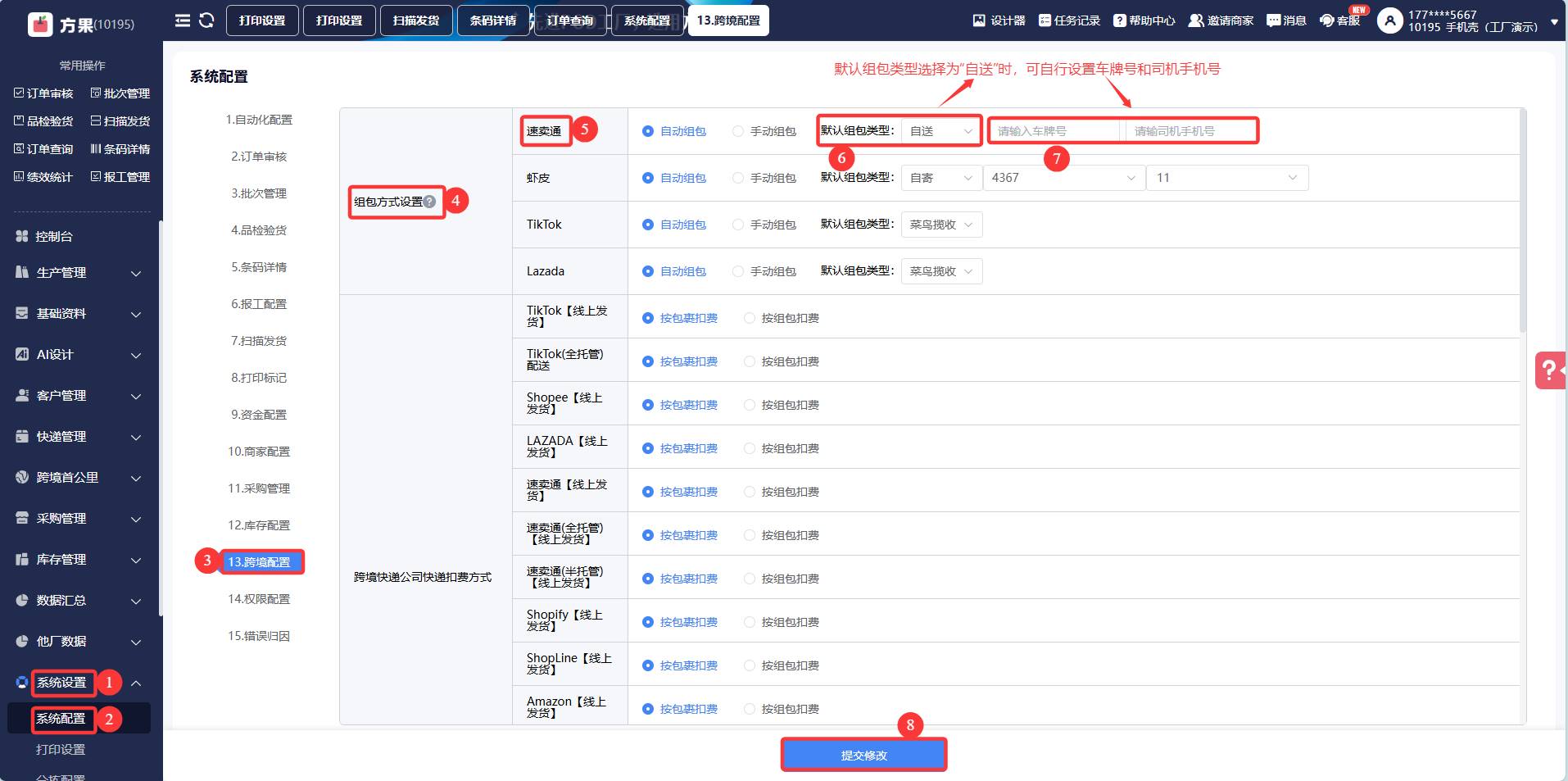Open 订单审核 shortcut under 常用操作

tap(43, 93)
